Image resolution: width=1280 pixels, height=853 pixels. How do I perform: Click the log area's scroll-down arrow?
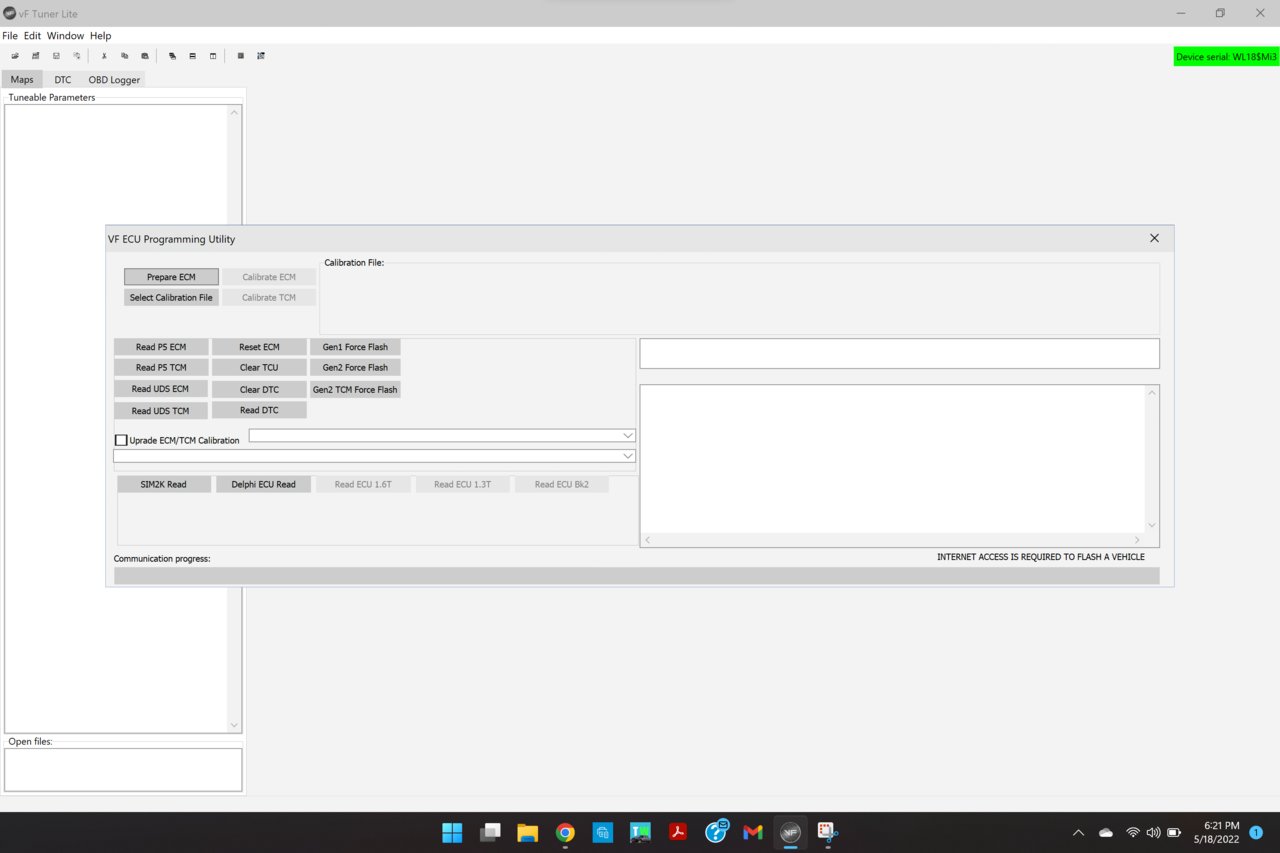pos(1152,525)
